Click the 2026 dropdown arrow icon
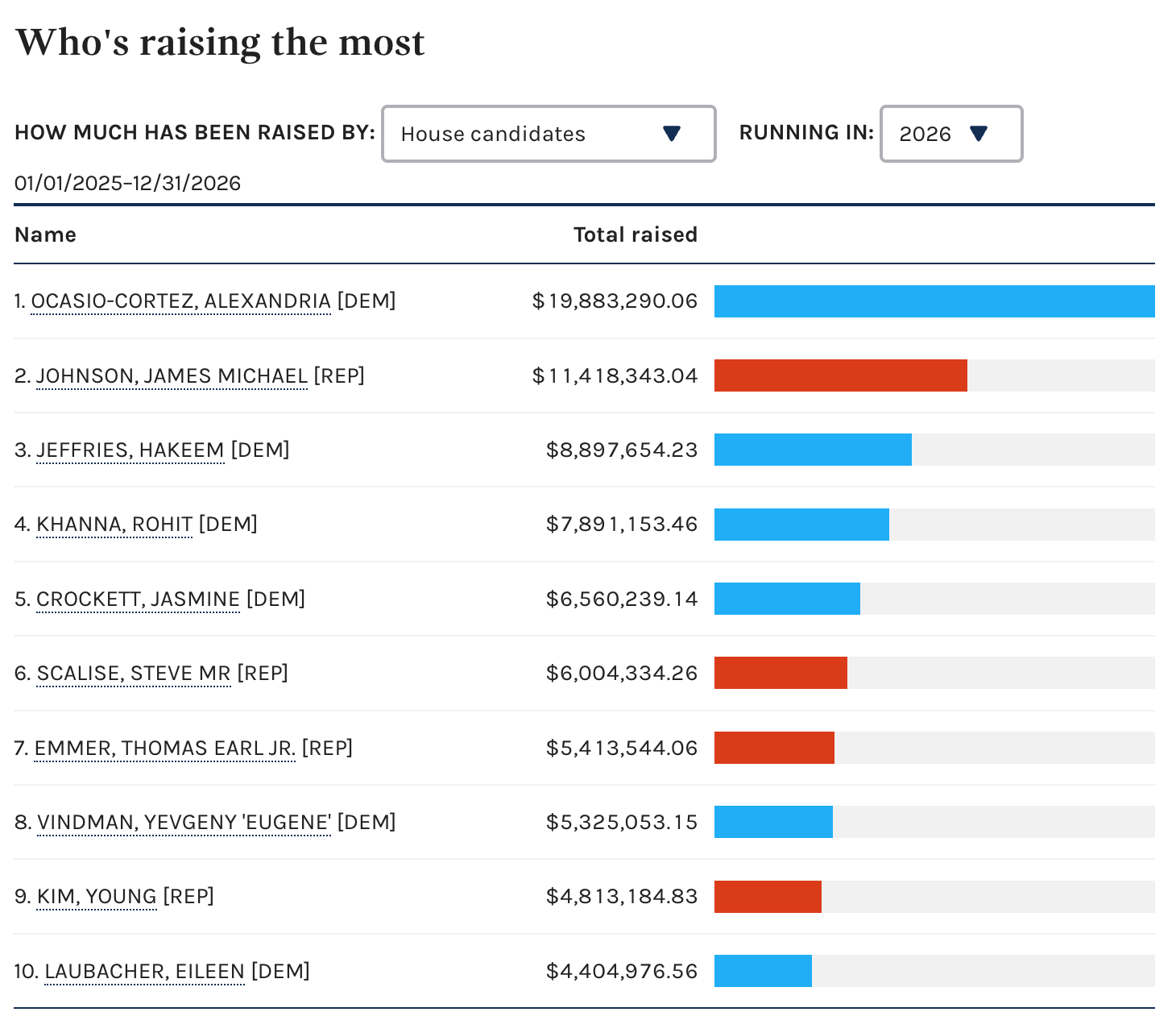Viewport: 1176px width, 1012px height. pos(979,134)
